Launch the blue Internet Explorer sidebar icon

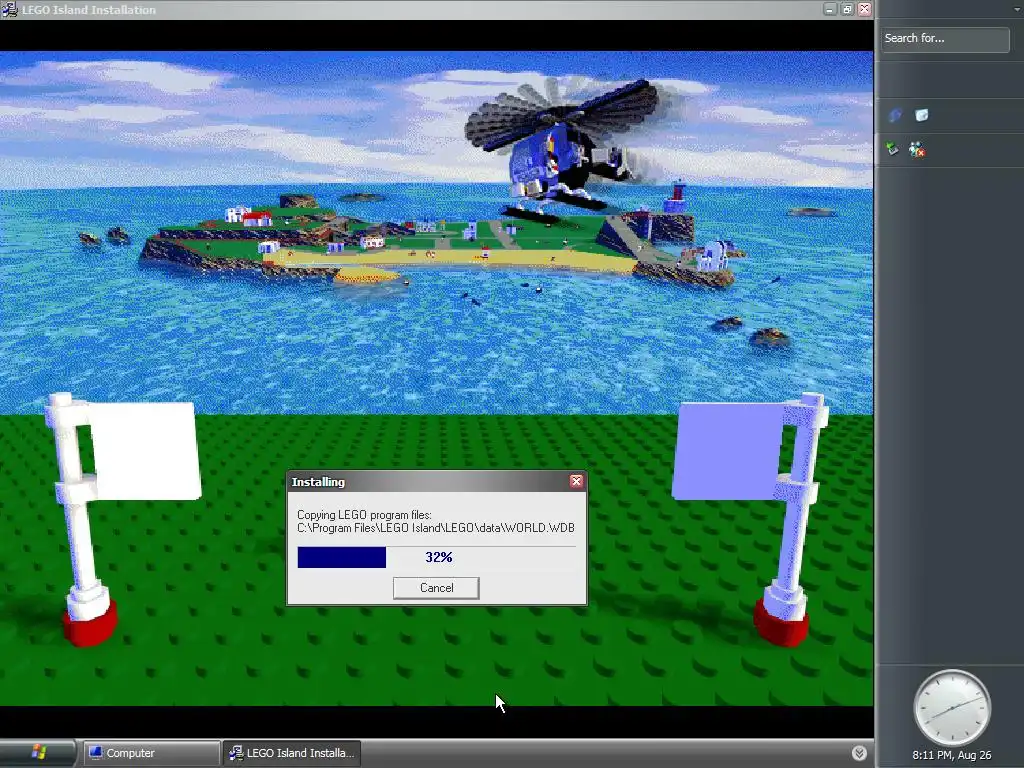pyautogui.click(x=895, y=116)
